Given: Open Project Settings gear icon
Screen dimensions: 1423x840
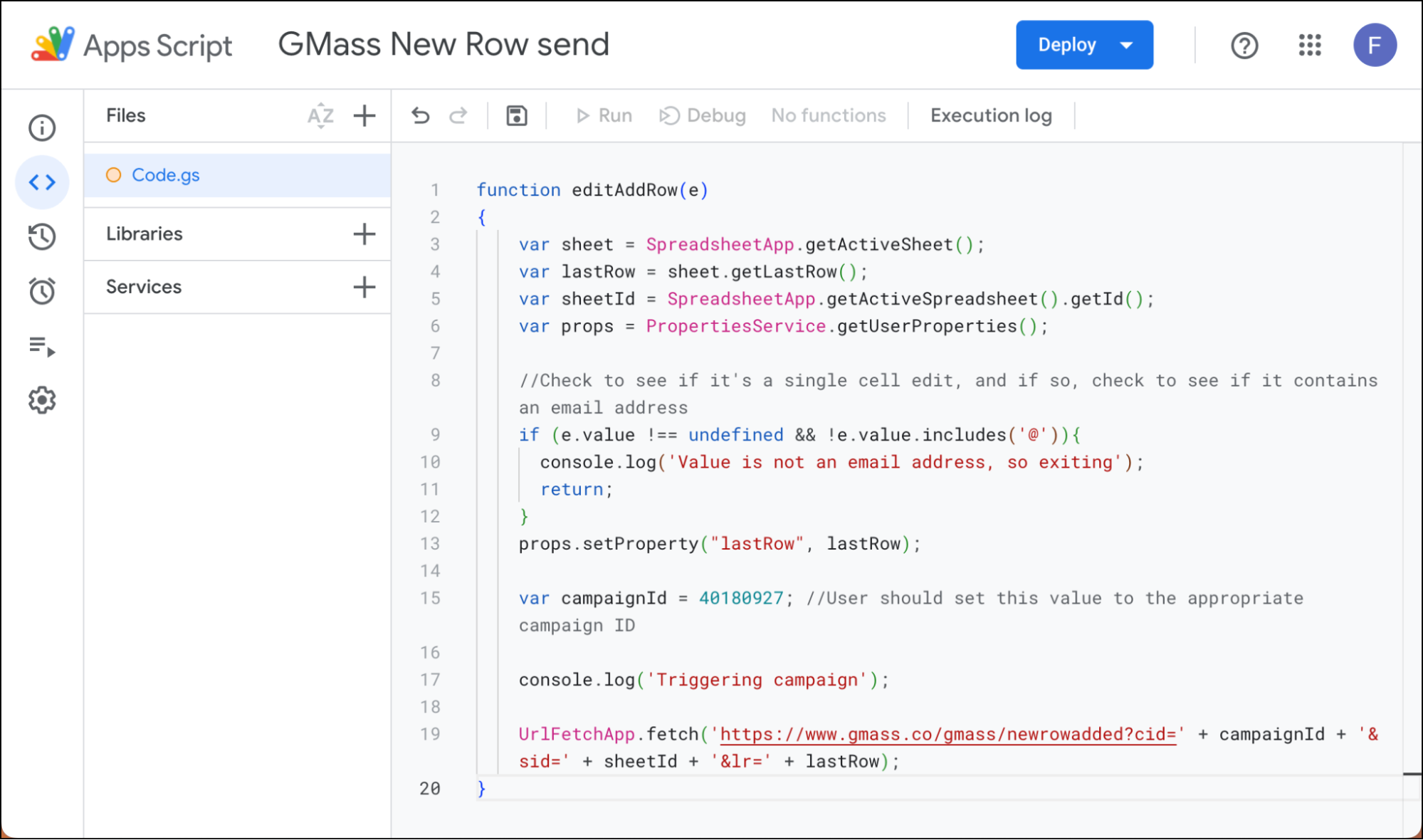Looking at the screenshot, I should coord(42,400).
